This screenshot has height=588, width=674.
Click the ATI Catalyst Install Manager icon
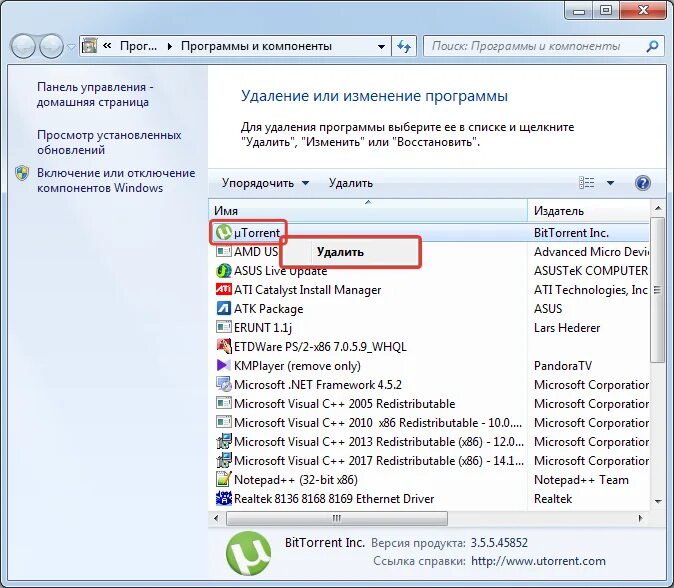(x=224, y=289)
